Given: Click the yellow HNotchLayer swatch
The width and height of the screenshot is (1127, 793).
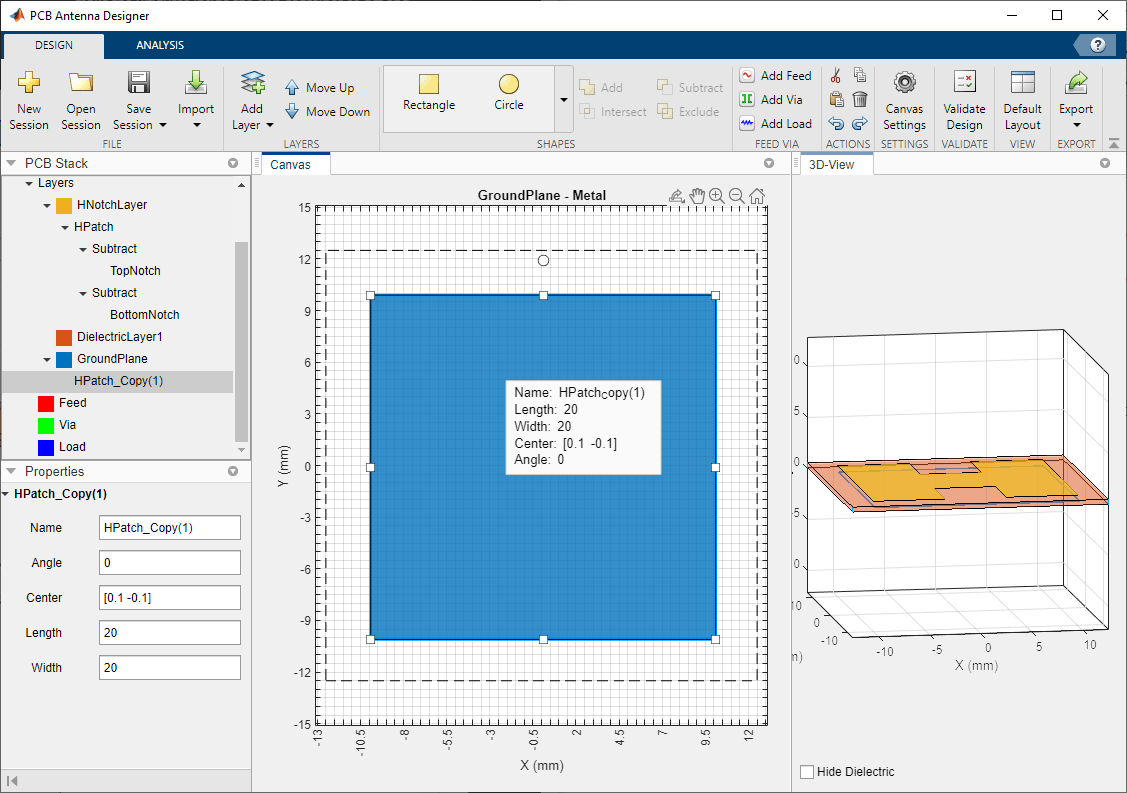Looking at the screenshot, I should click(64, 206).
